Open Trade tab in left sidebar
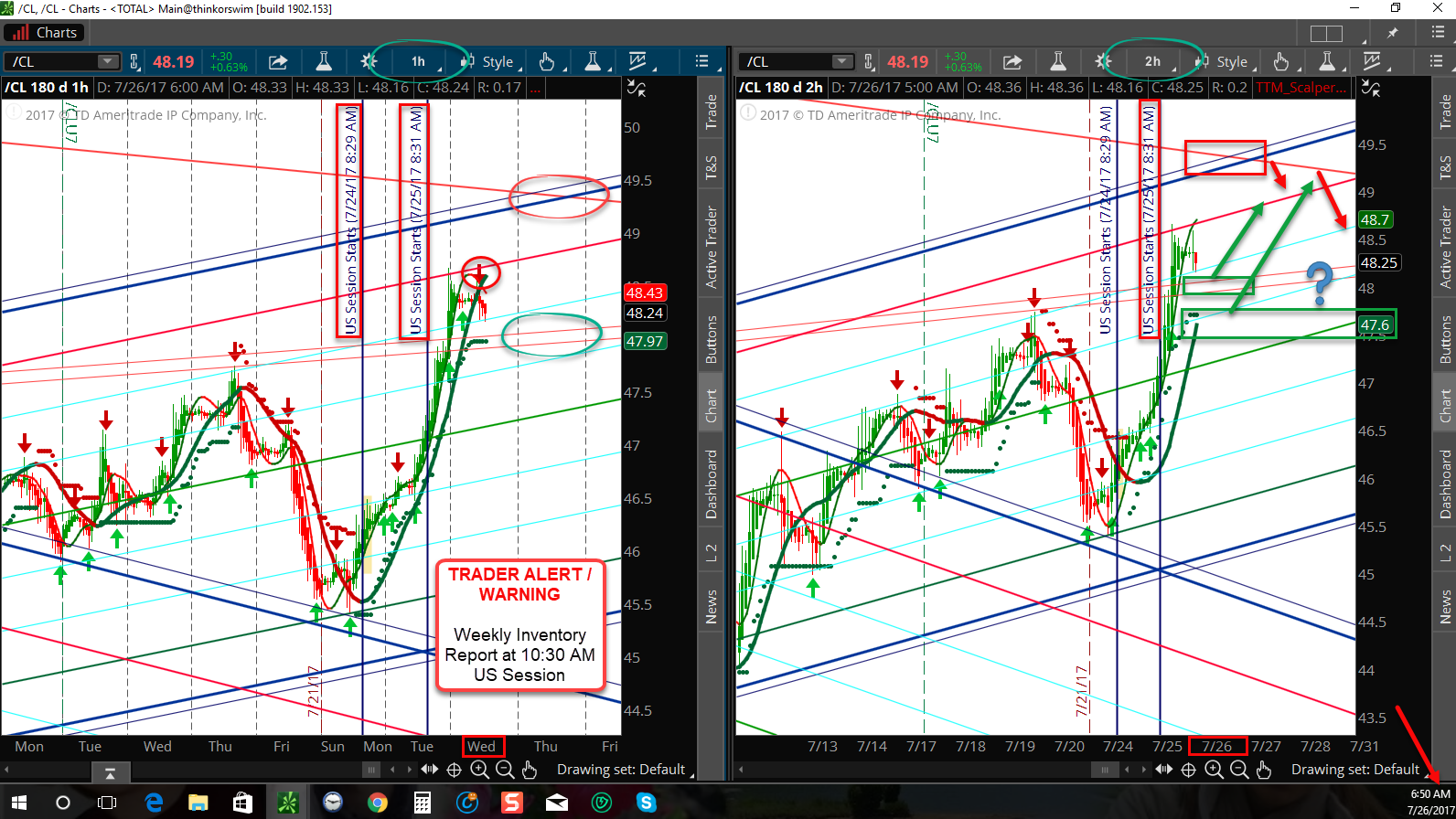 pyautogui.click(x=711, y=112)
